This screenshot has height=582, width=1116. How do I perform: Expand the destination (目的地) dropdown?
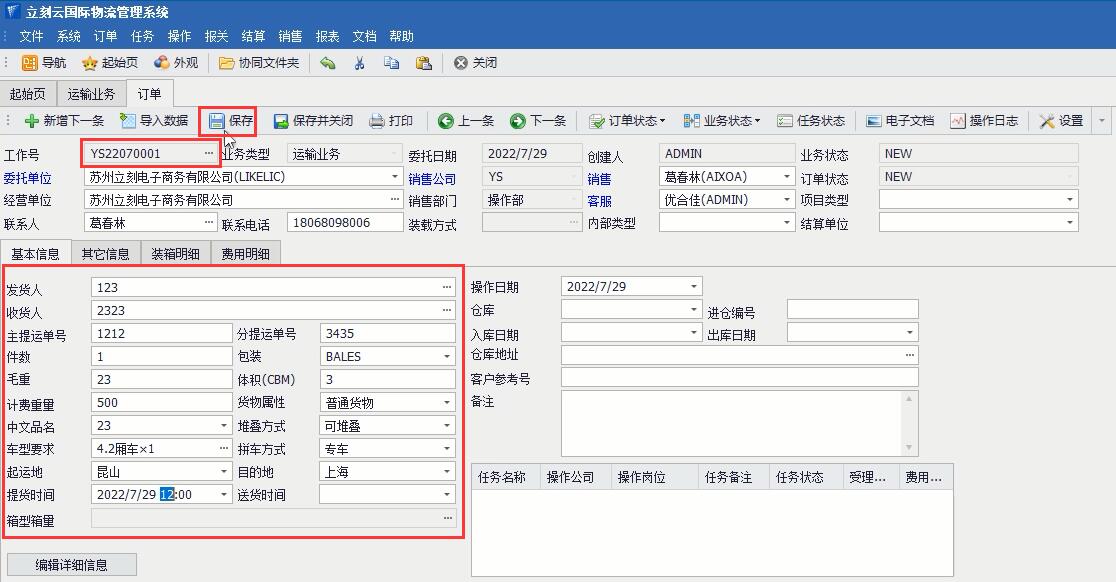point(447,472)
